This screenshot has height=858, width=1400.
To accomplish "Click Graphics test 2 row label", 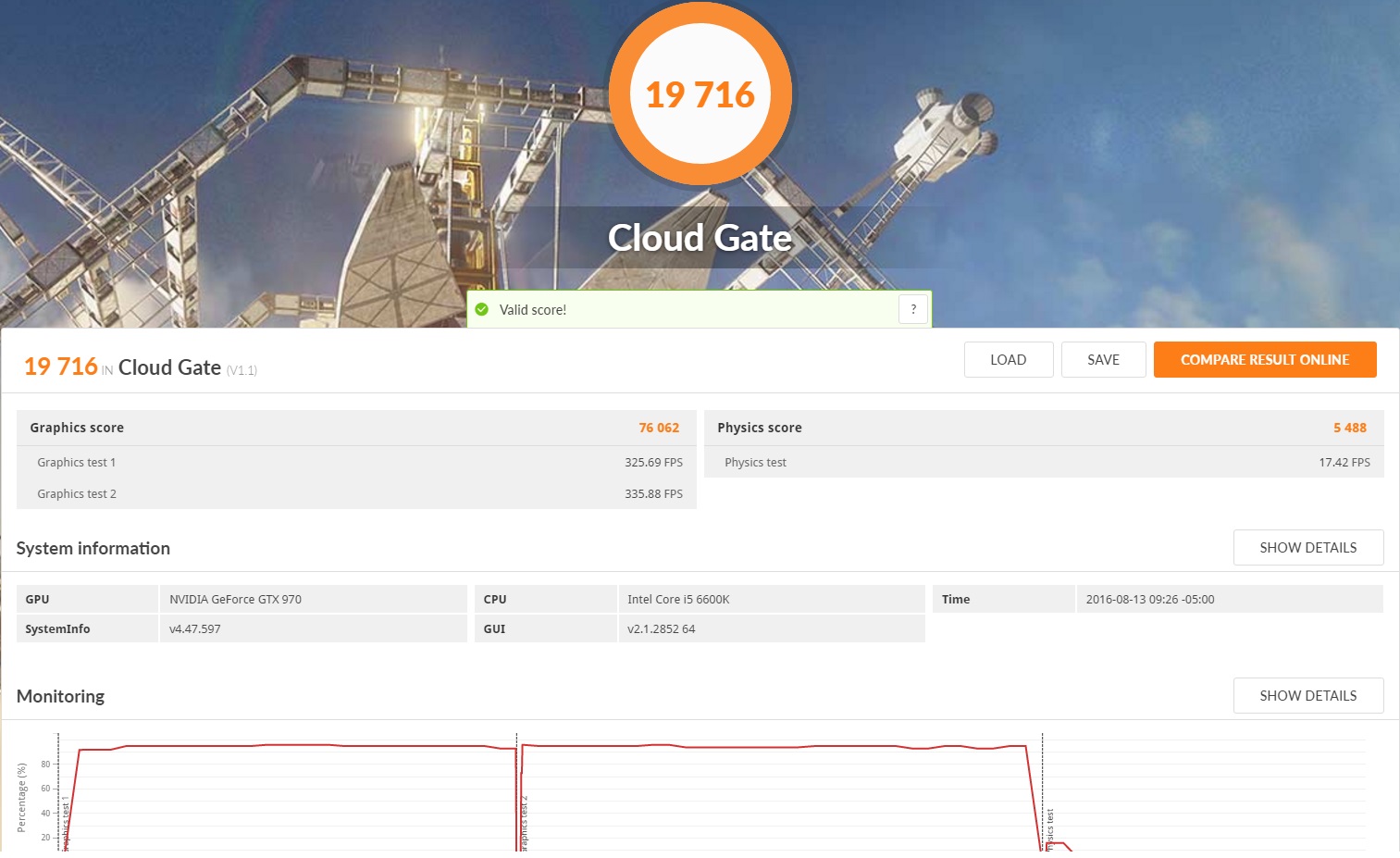I will [77, 494].
